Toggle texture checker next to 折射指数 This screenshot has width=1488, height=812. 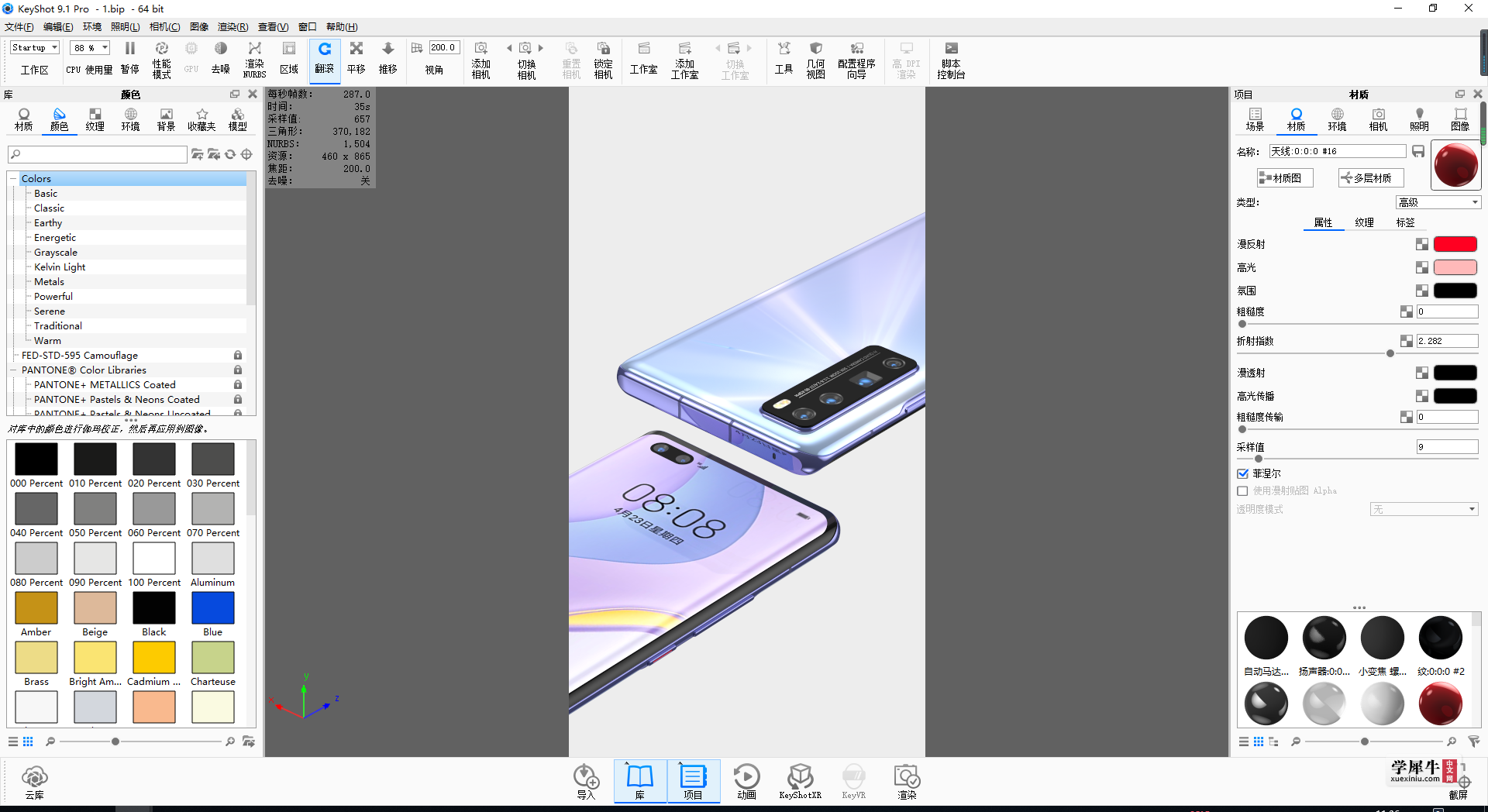tap(1407, 341)
